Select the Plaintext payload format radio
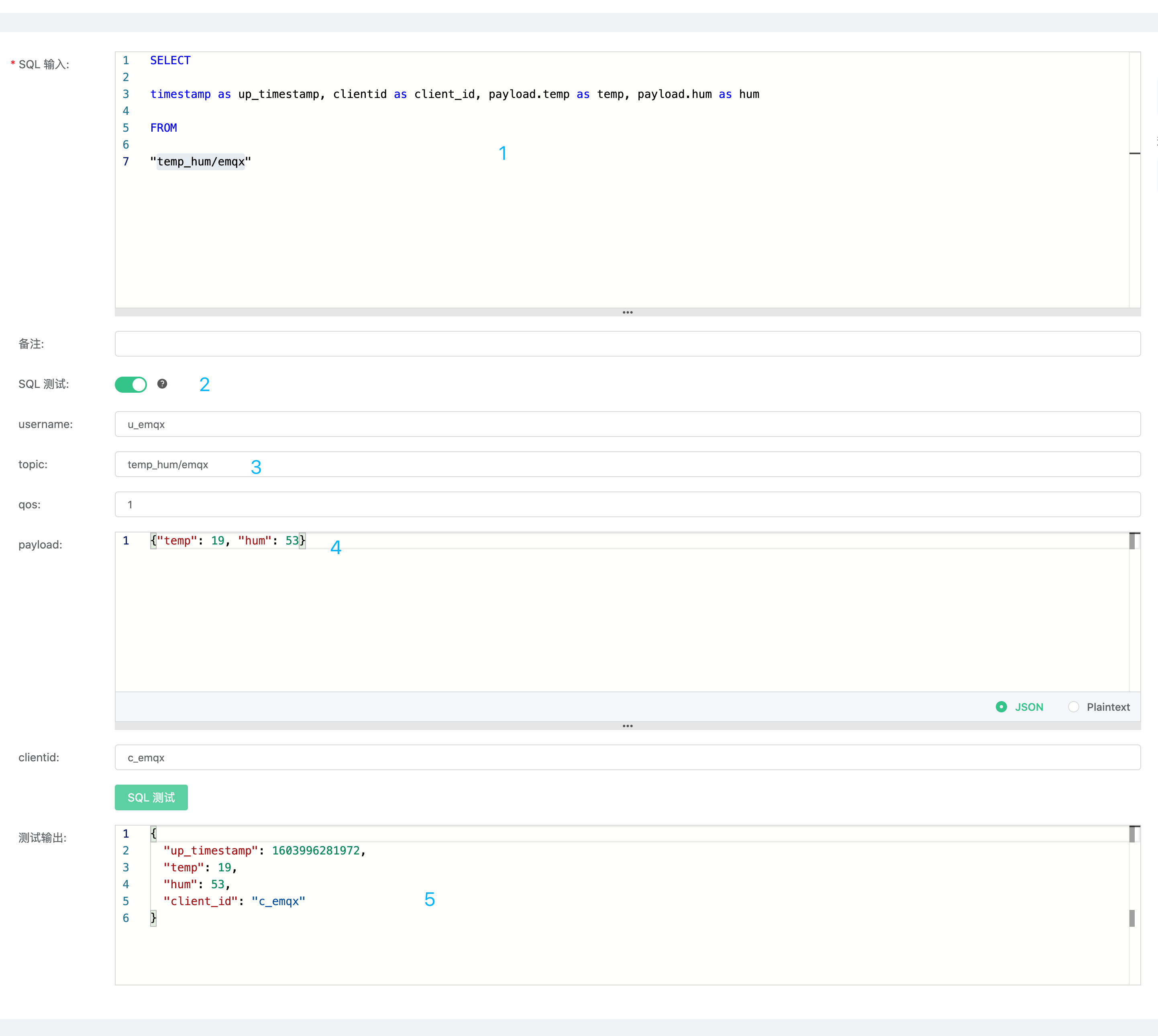The width and height of the screenshot is (1158, 1036). point(1073,706)
